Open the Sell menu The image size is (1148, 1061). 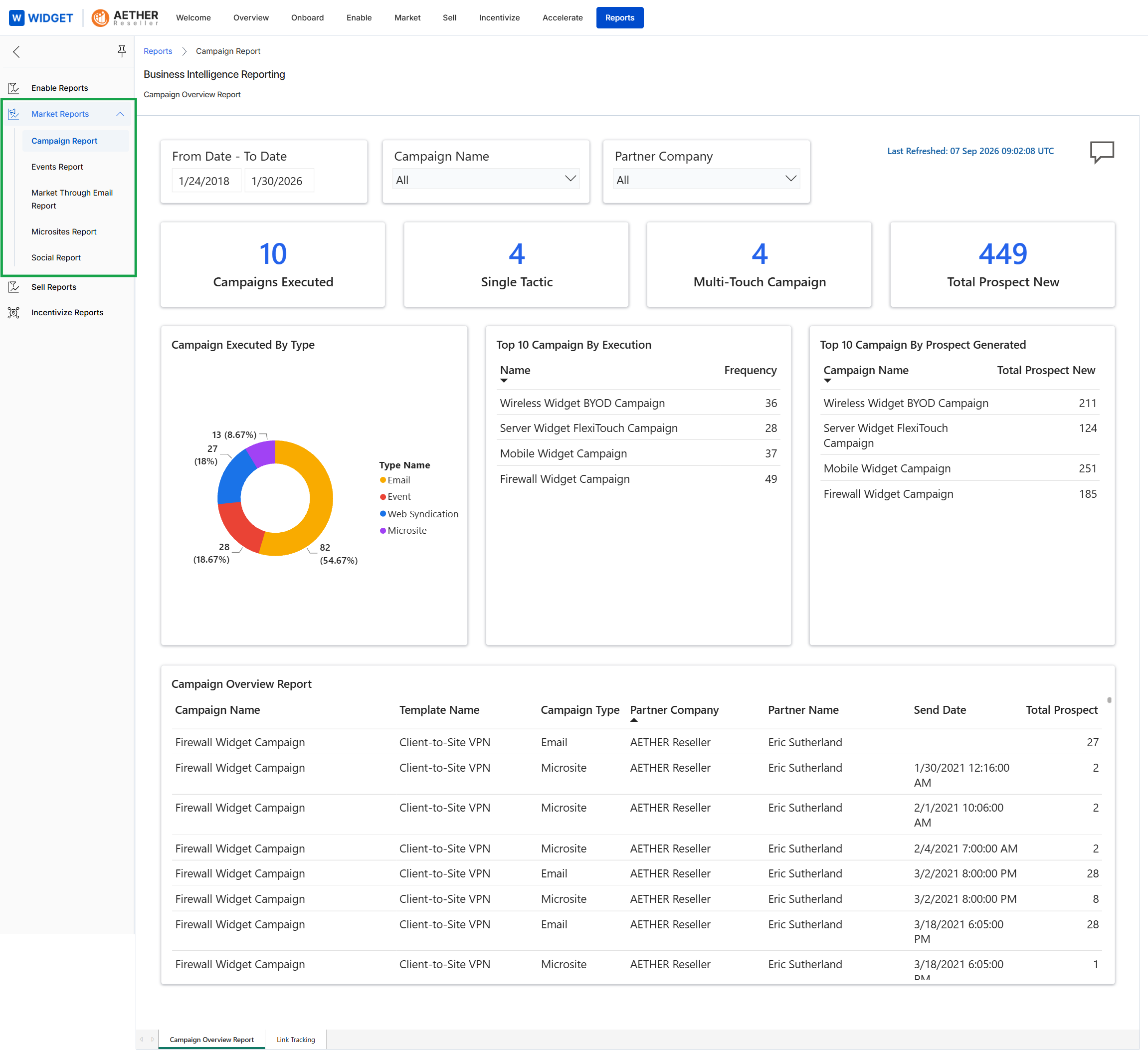coord(449,18)
